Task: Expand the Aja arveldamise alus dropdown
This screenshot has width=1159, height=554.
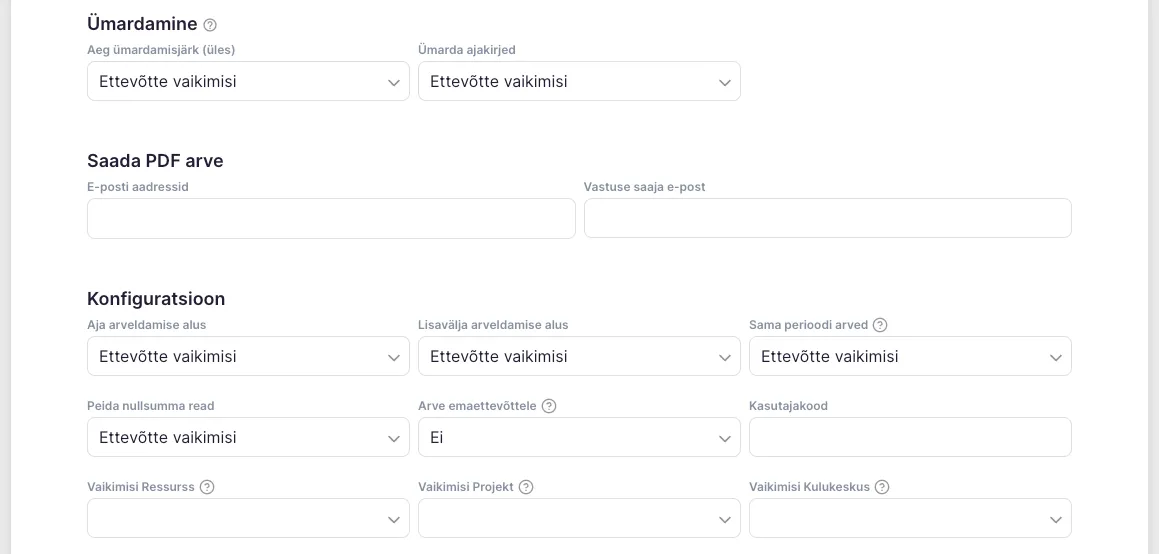Action: click(248, 357)
